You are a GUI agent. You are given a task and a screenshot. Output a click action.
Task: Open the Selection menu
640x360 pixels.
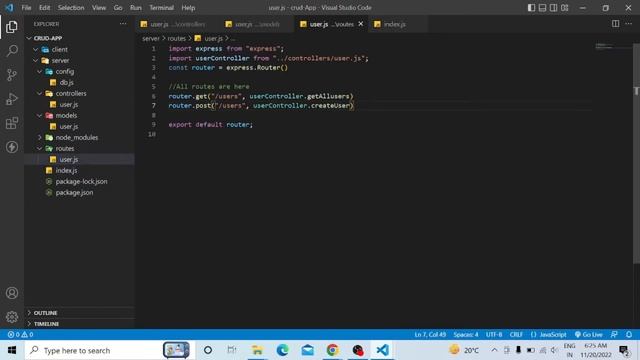[x=71, y=8]
